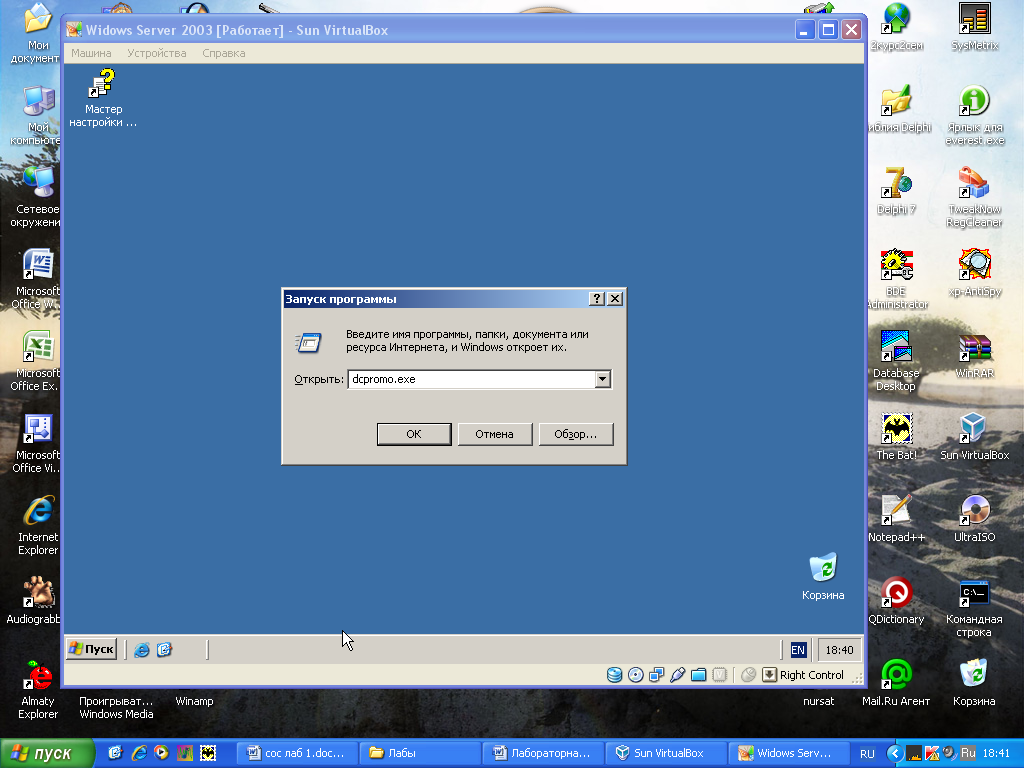Click the mouse capture icon in VirtualBox status bar
Image resolution: width=1024 pixels, height=768 pixels.
tap(748, 675)
